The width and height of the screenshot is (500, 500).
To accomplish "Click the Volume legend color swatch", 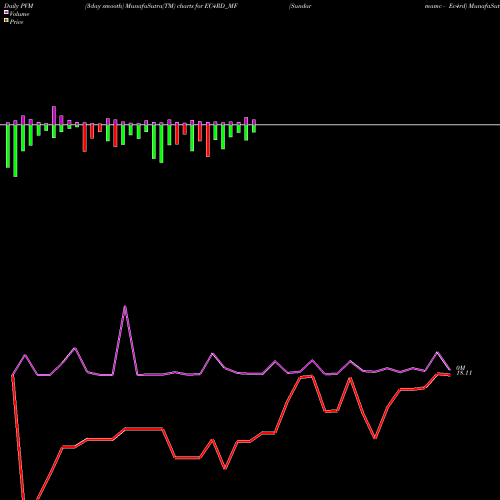I will [6, 12].
